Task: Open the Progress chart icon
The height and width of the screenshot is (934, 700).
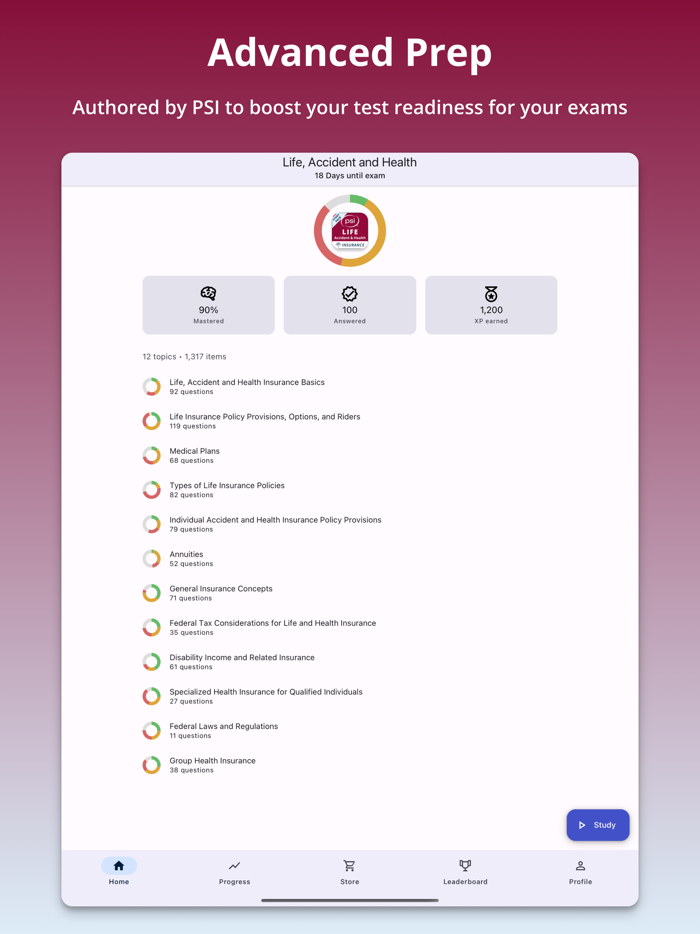Action: pos(234,865)
